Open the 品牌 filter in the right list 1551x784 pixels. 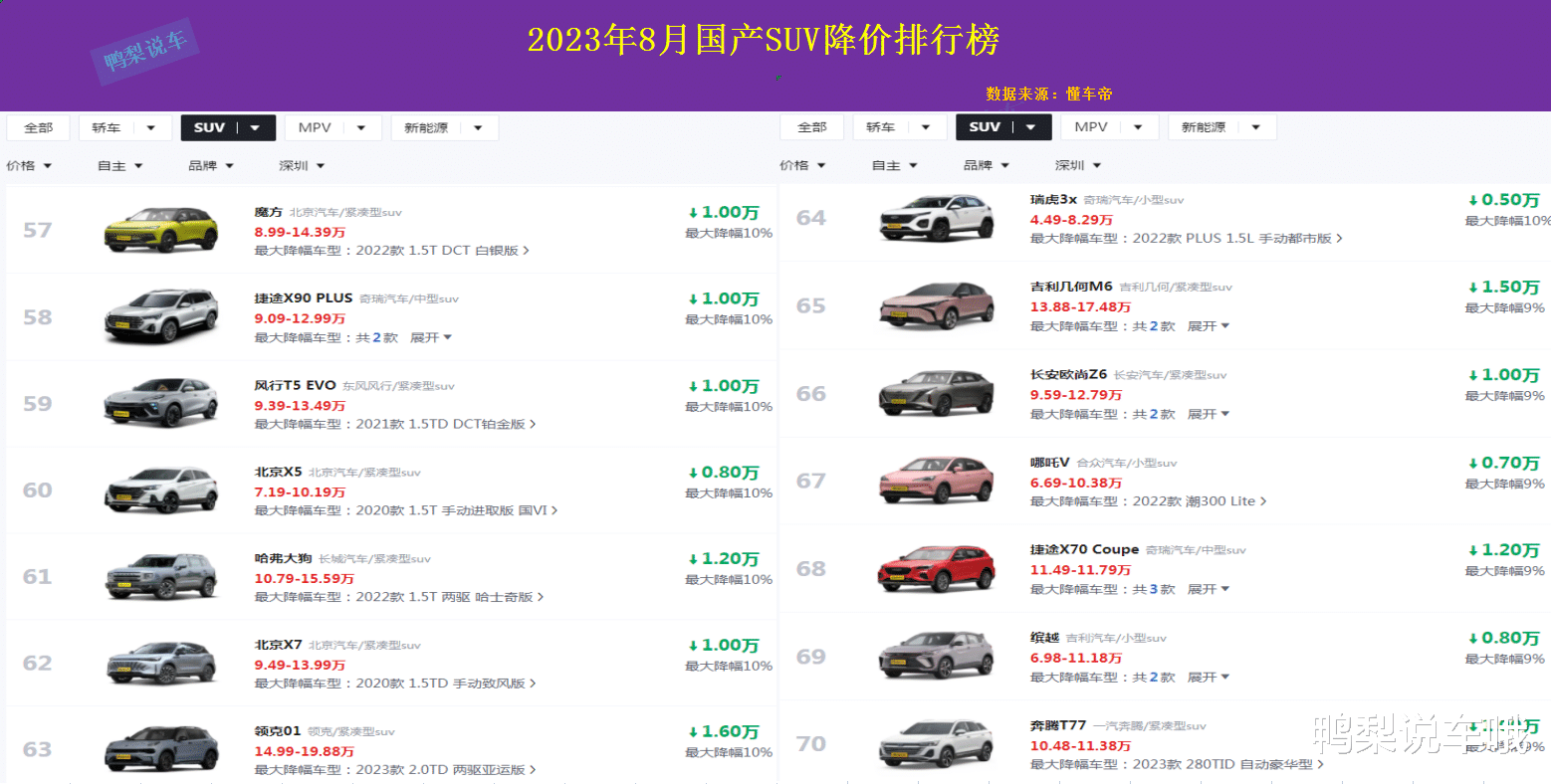pyautogui.click(x=987, y=165)
